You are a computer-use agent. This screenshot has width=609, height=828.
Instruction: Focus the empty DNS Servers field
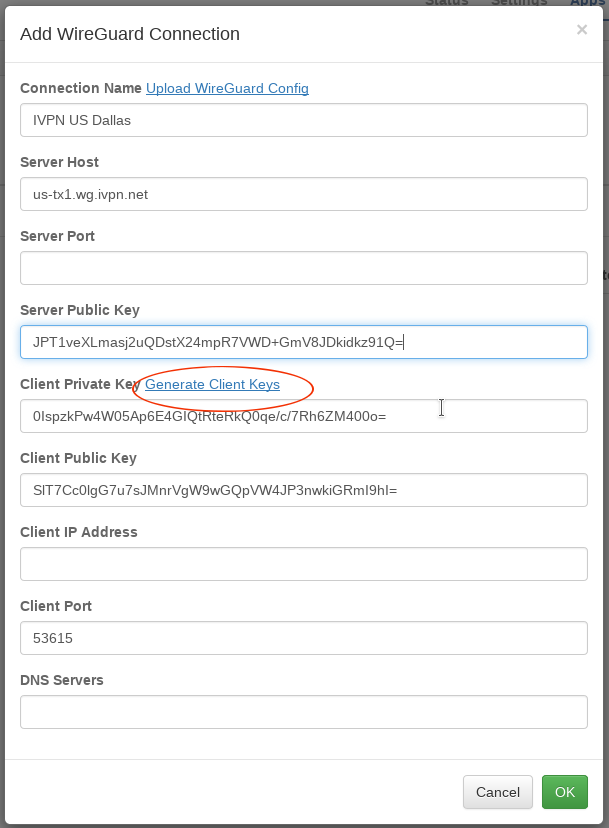point(303,712)
